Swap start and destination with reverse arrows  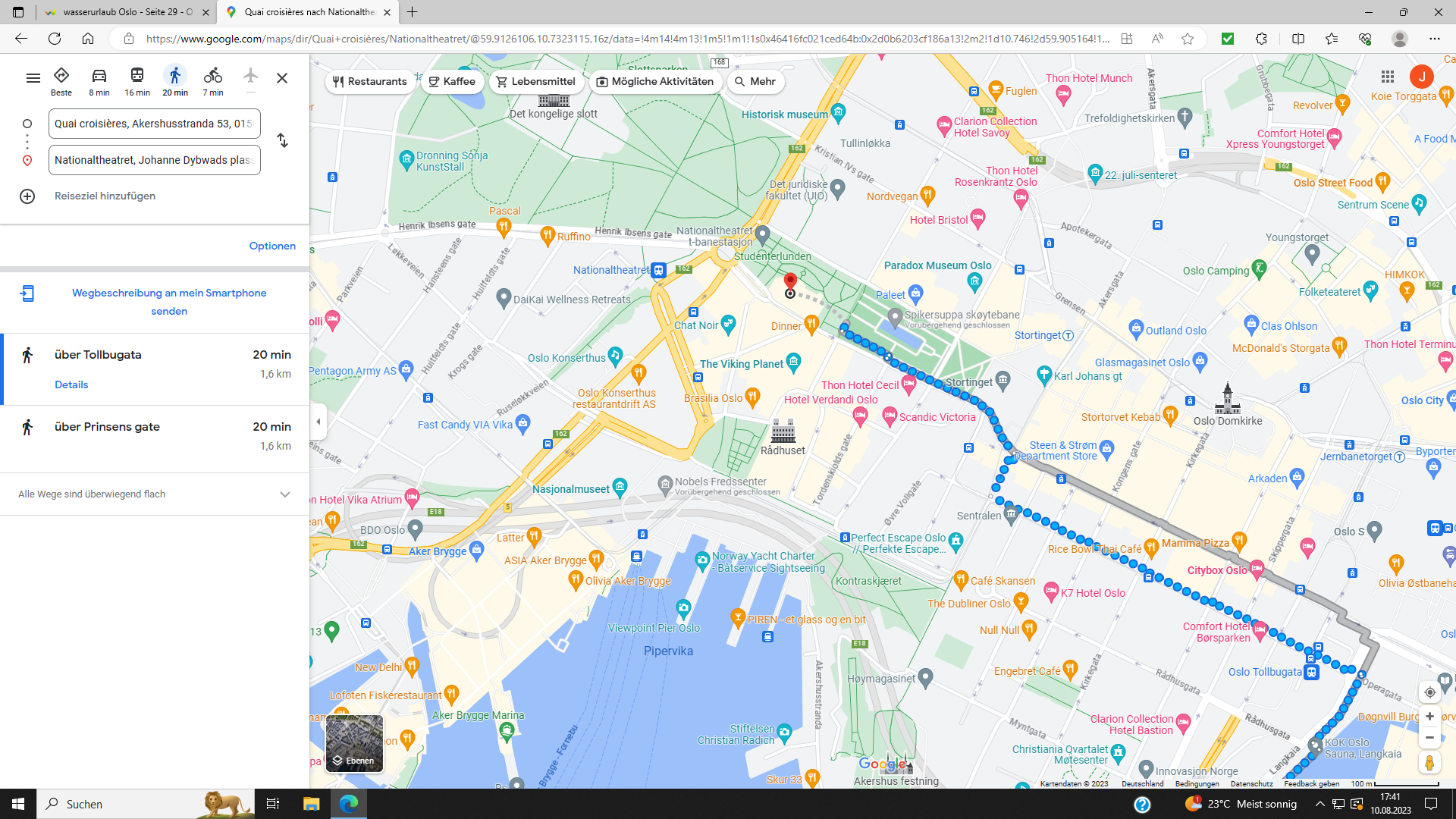coord(282,141)
